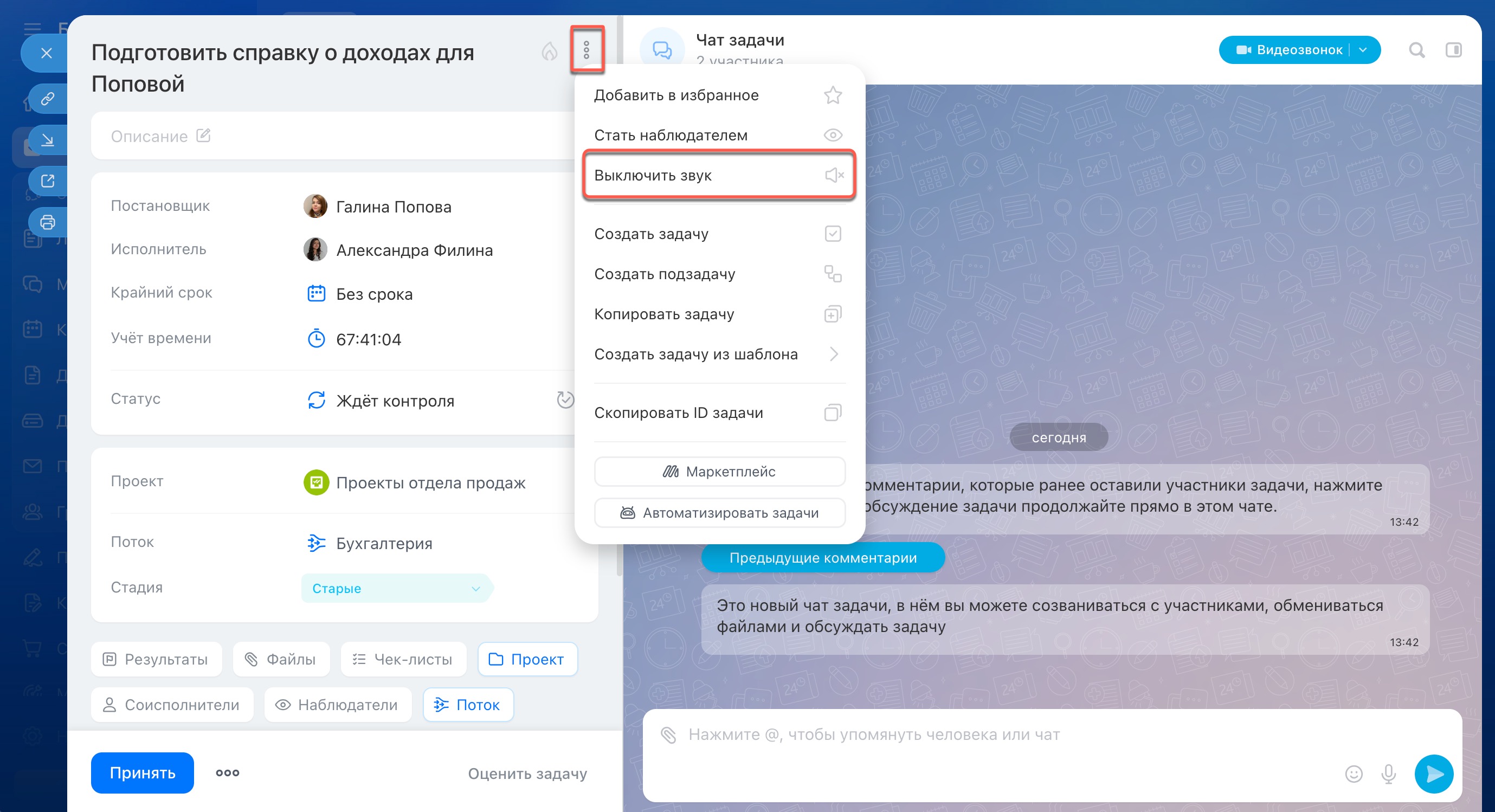Click the search icon in chat header
This screenshot has height=812, width=1495.
[1416, 50]
